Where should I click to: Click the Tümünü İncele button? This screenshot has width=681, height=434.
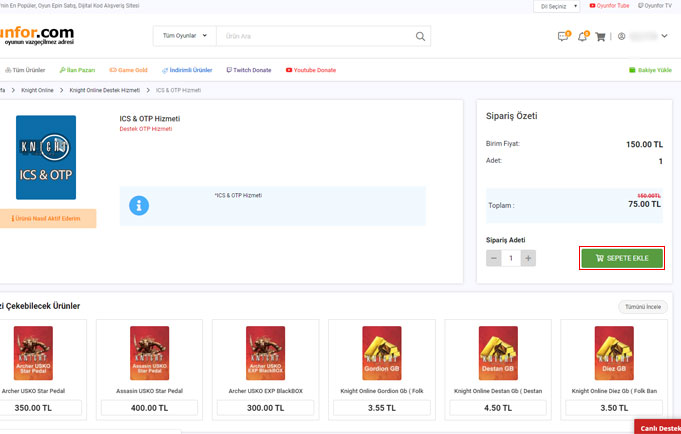tap(642, 306)
